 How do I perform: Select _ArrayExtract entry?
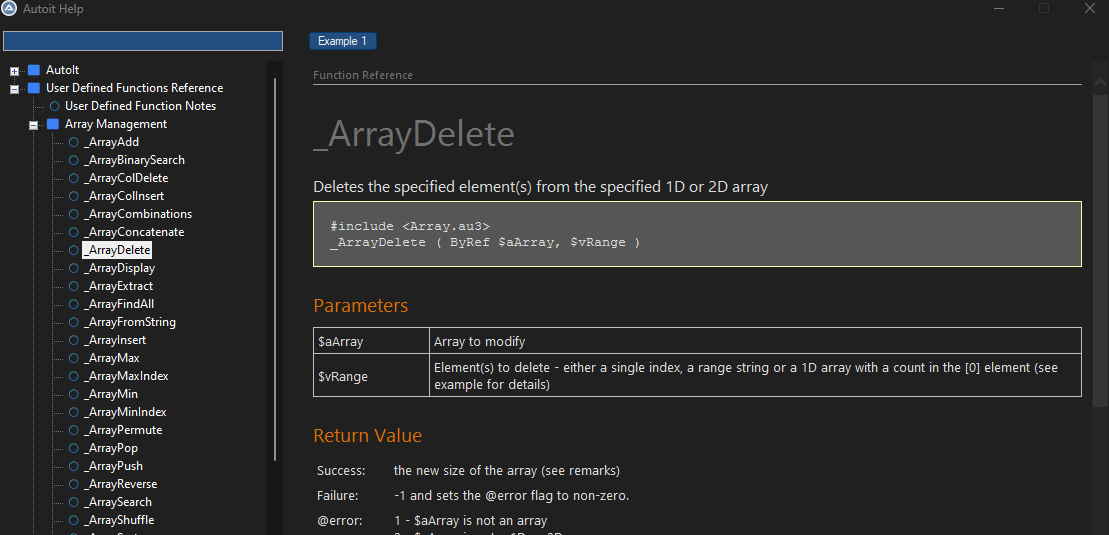point(117,286)
